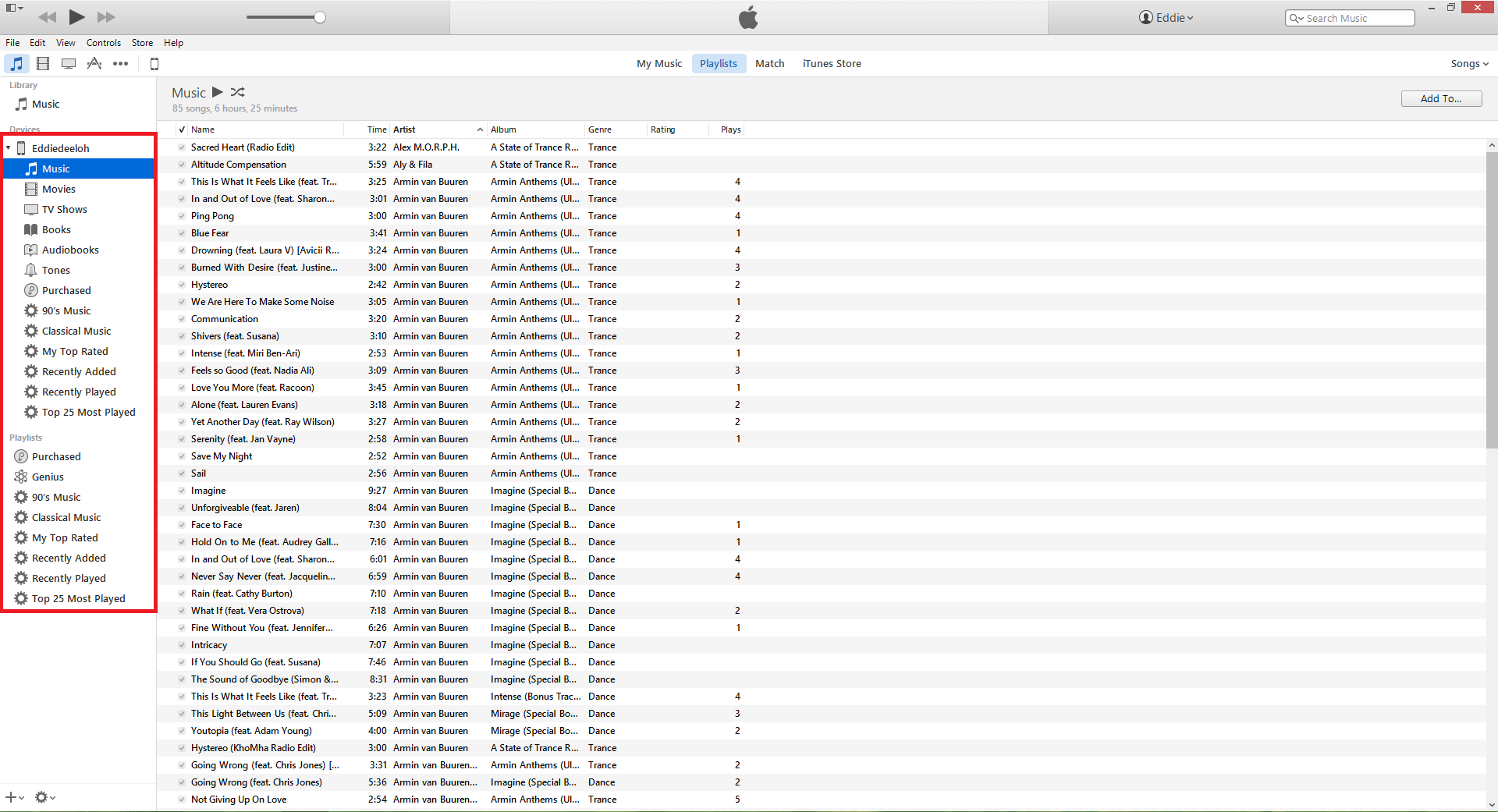Screen dimensions: 1498x812
Task: Sort by the Artist column header
Action: [438, 129]
